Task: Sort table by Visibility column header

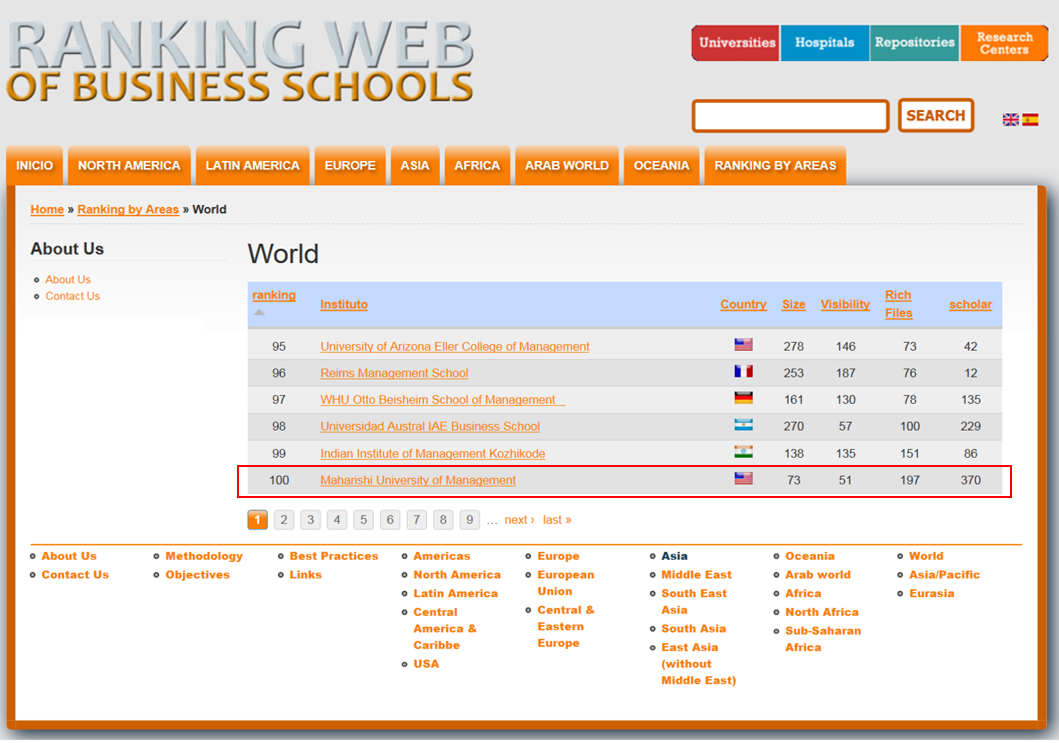Action: coord(845,305)
